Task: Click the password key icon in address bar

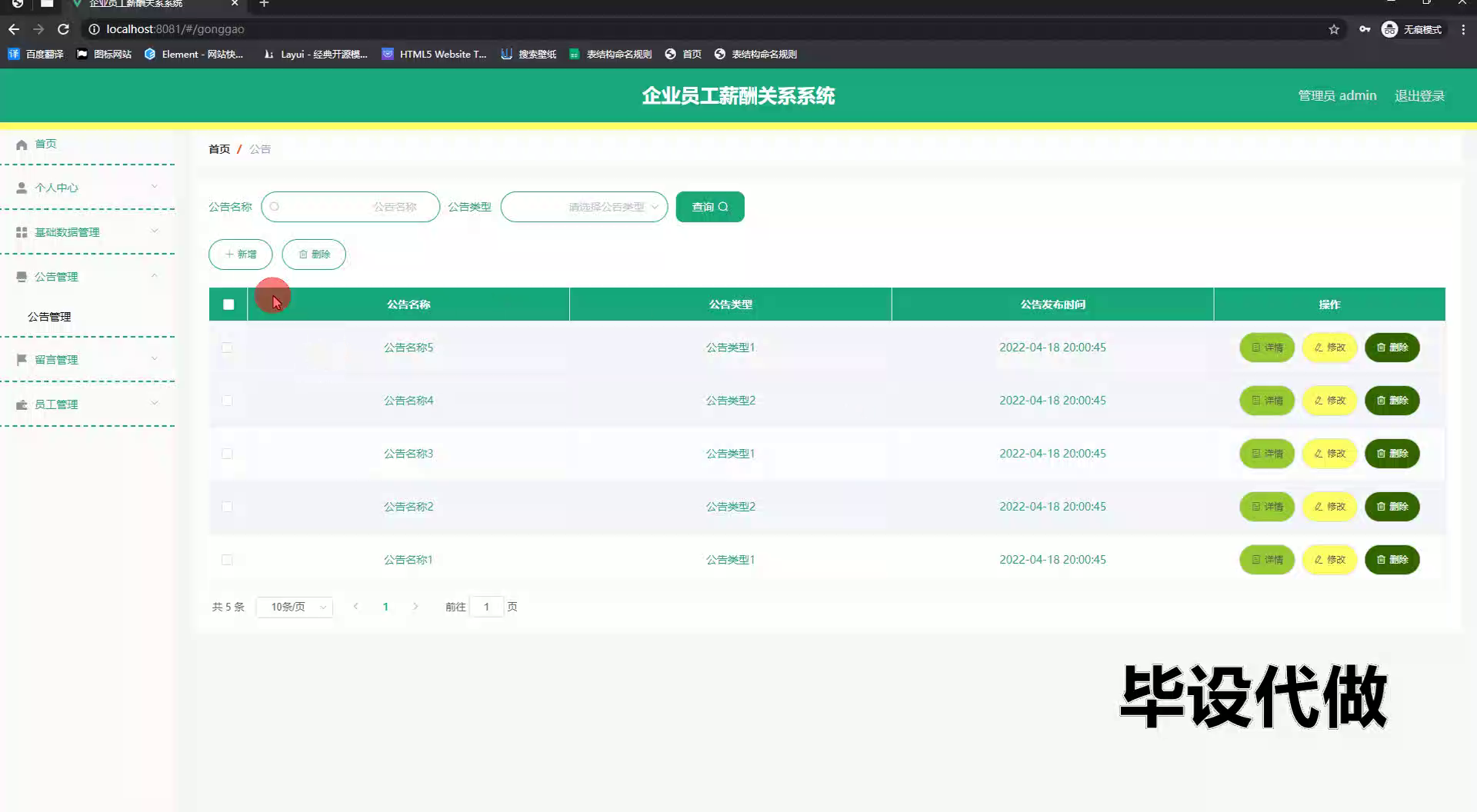Action: coord(1365,29)
